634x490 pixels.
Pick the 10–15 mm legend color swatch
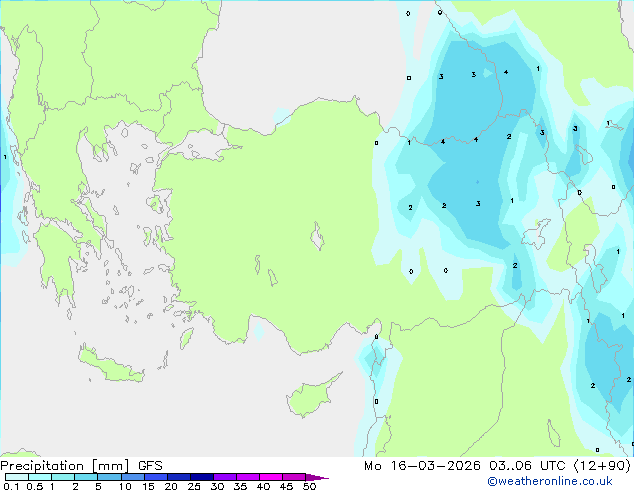132,477
